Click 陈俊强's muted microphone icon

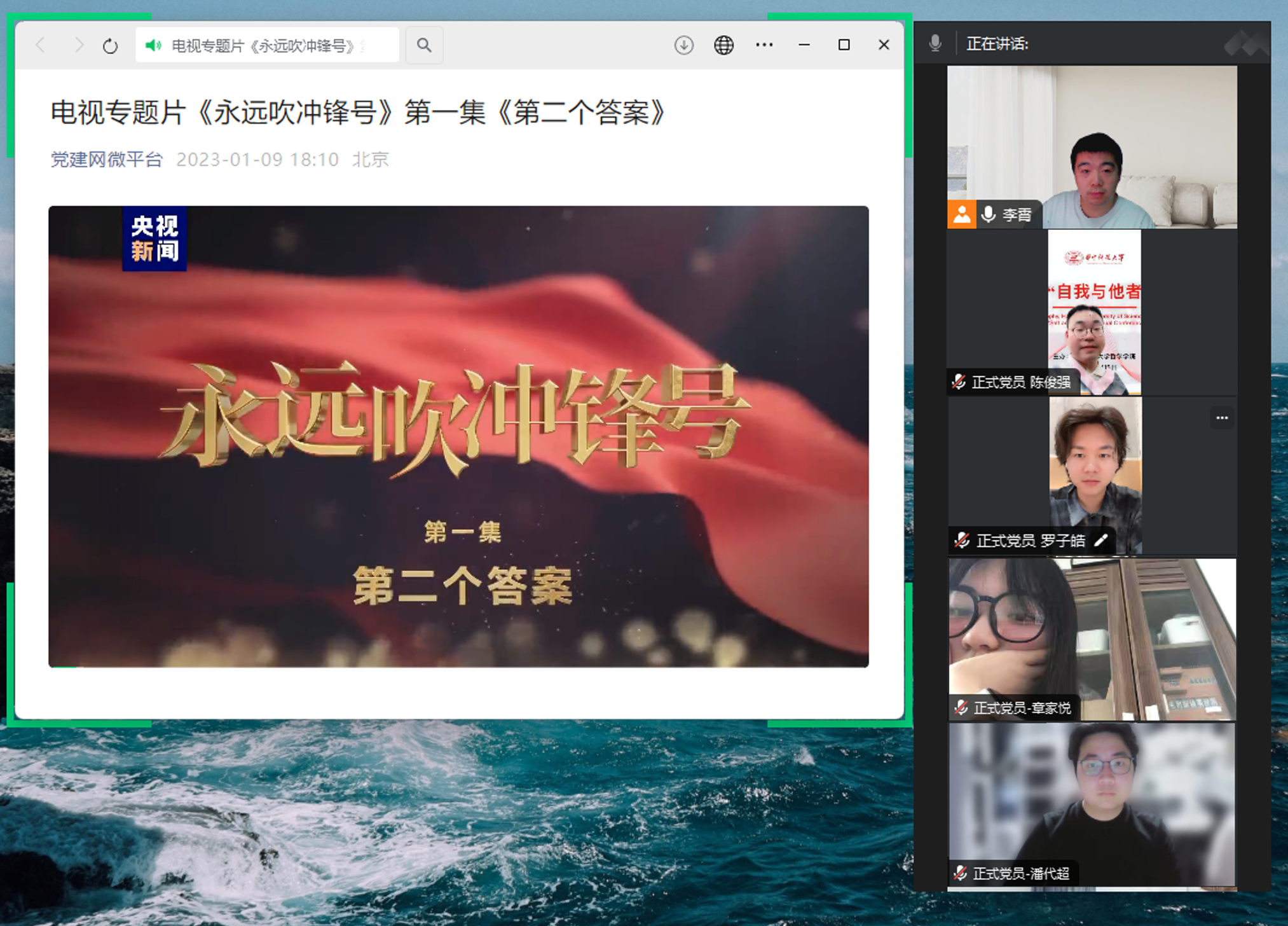click(959, 382)
